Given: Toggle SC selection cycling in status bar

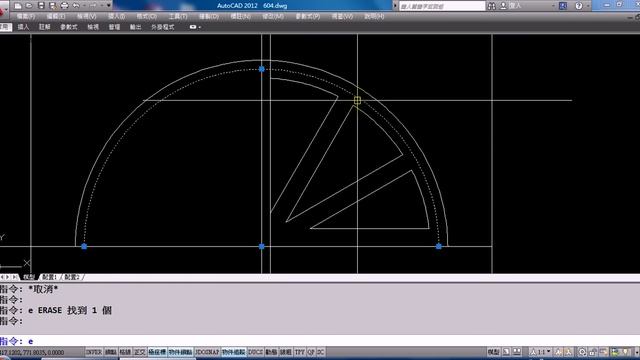Looking at the screenshot, I should click(320, 352).
